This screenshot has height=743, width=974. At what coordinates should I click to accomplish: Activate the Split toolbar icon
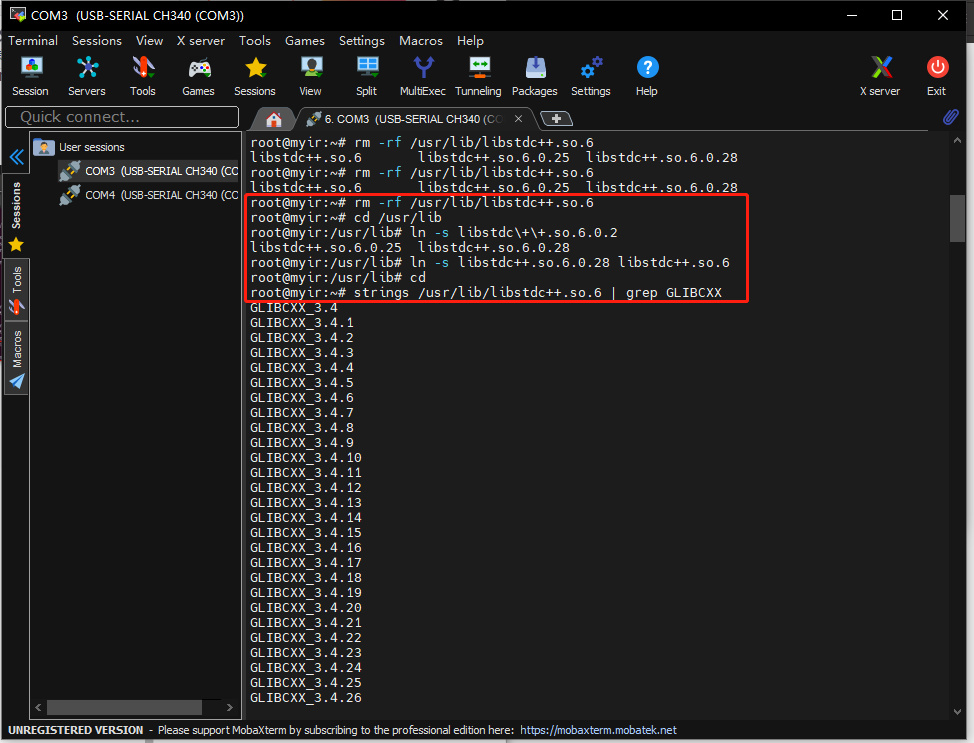point(366,76)
